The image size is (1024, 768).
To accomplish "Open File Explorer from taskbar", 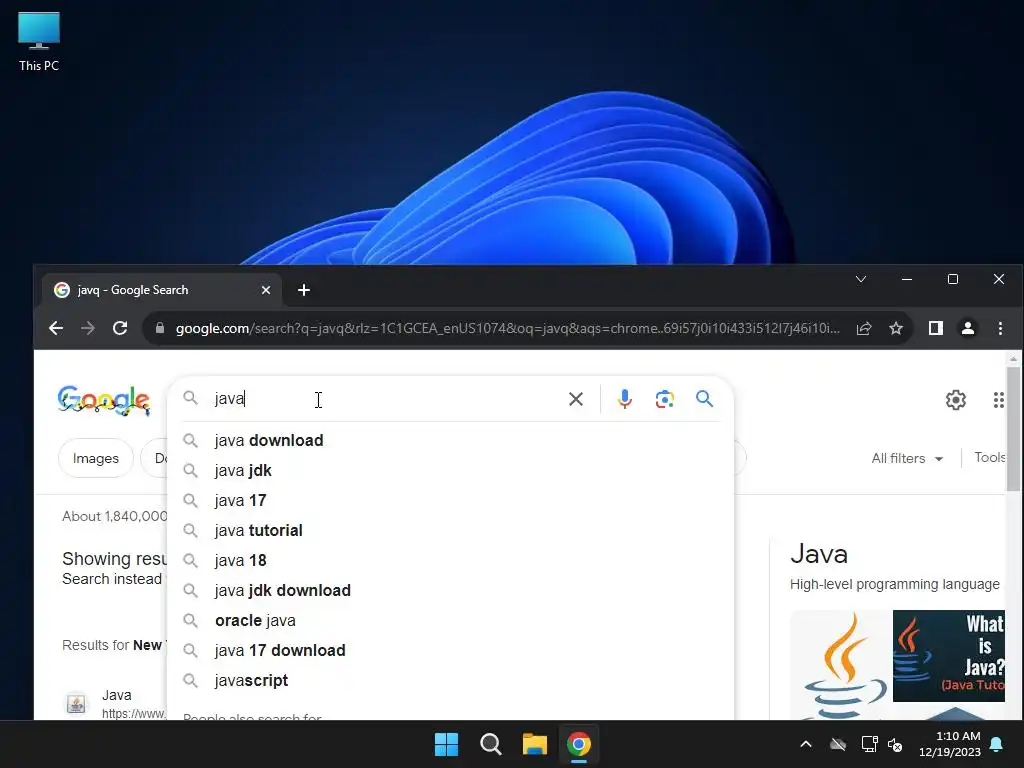I will coord(534,744).
